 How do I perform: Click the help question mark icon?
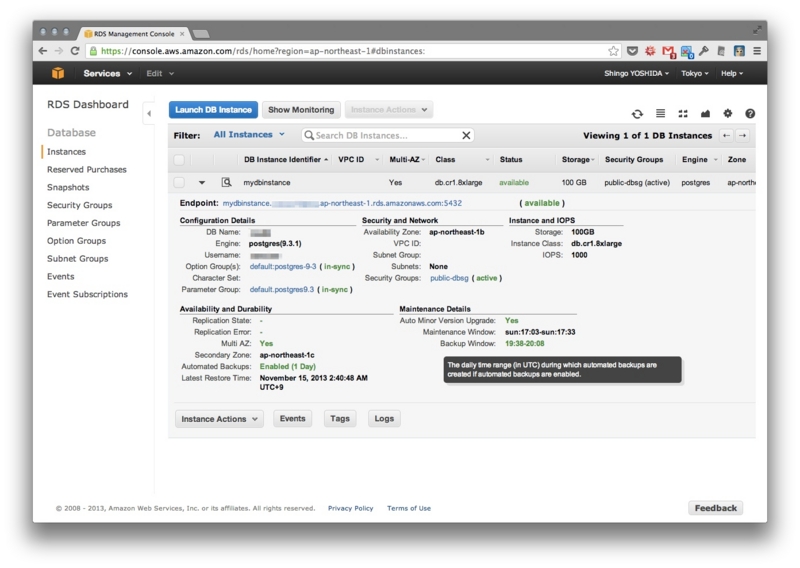[x=750, y=113]
